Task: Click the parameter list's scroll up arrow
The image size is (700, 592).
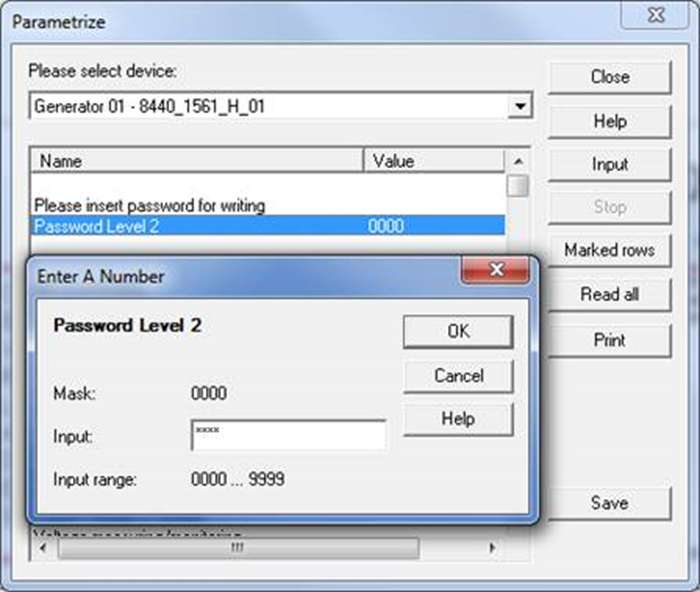Action: coord(517,161)
